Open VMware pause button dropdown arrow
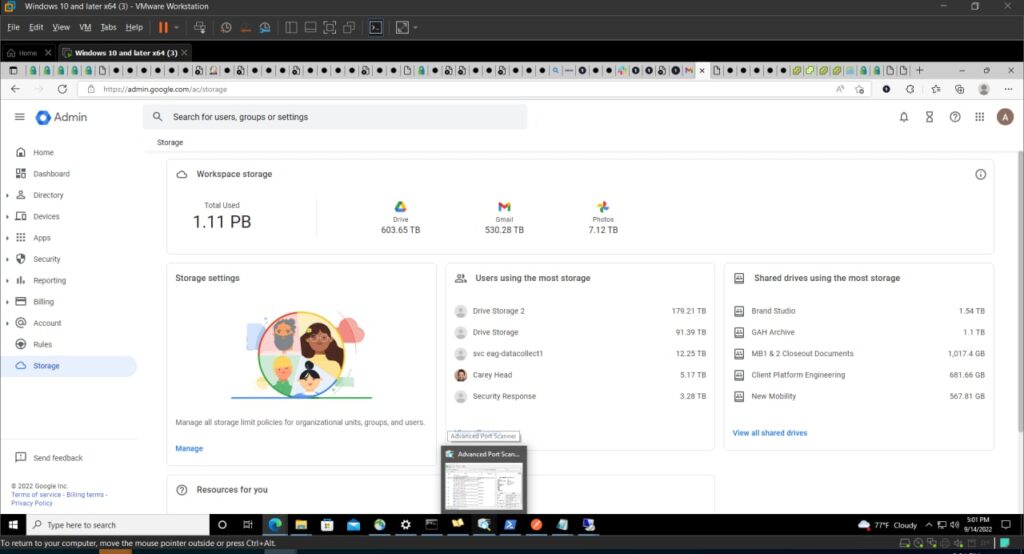1024x554 pixels. (x=176, y=27)
